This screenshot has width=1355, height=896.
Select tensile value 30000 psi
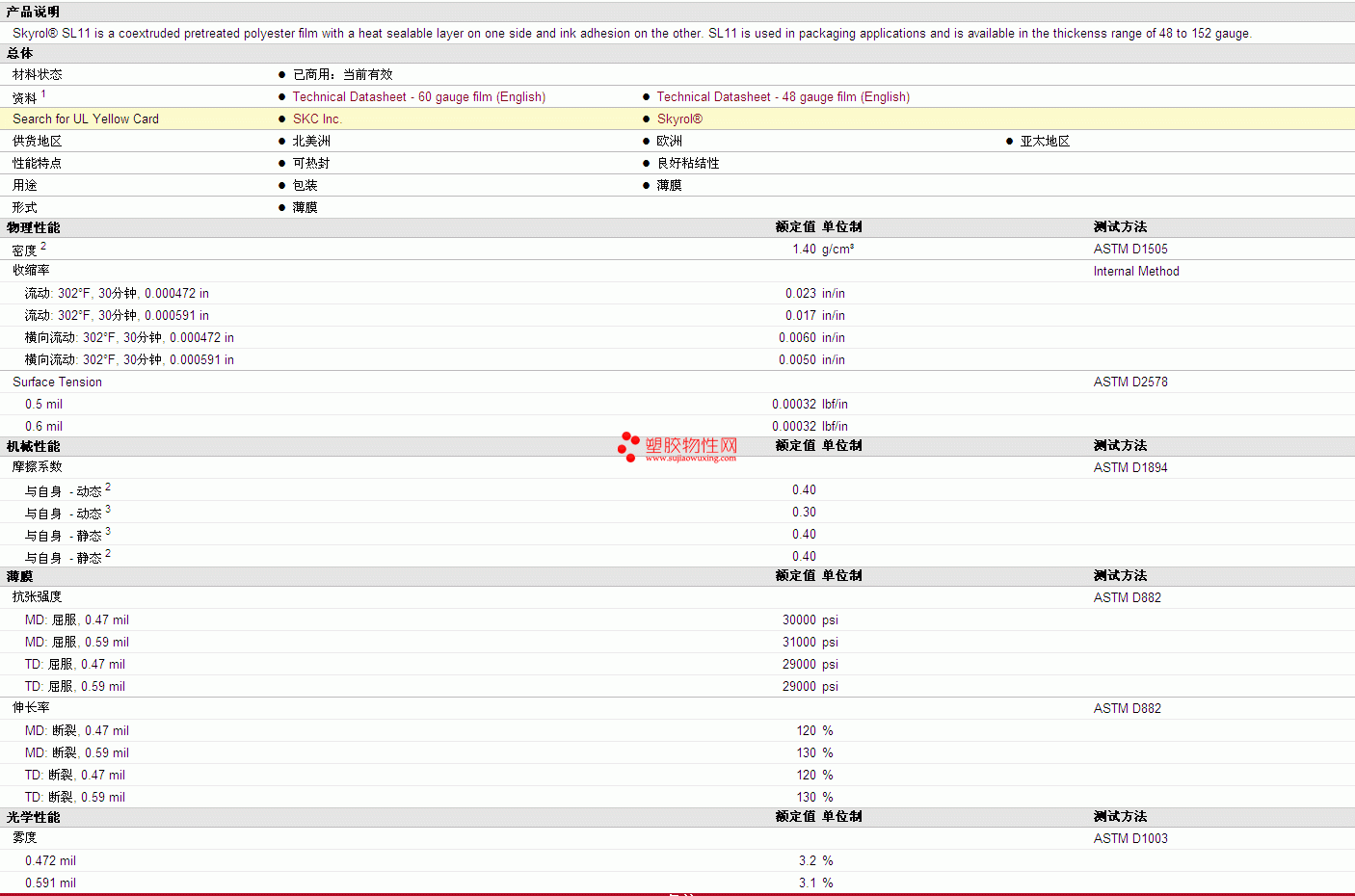[x=810, y=619]
